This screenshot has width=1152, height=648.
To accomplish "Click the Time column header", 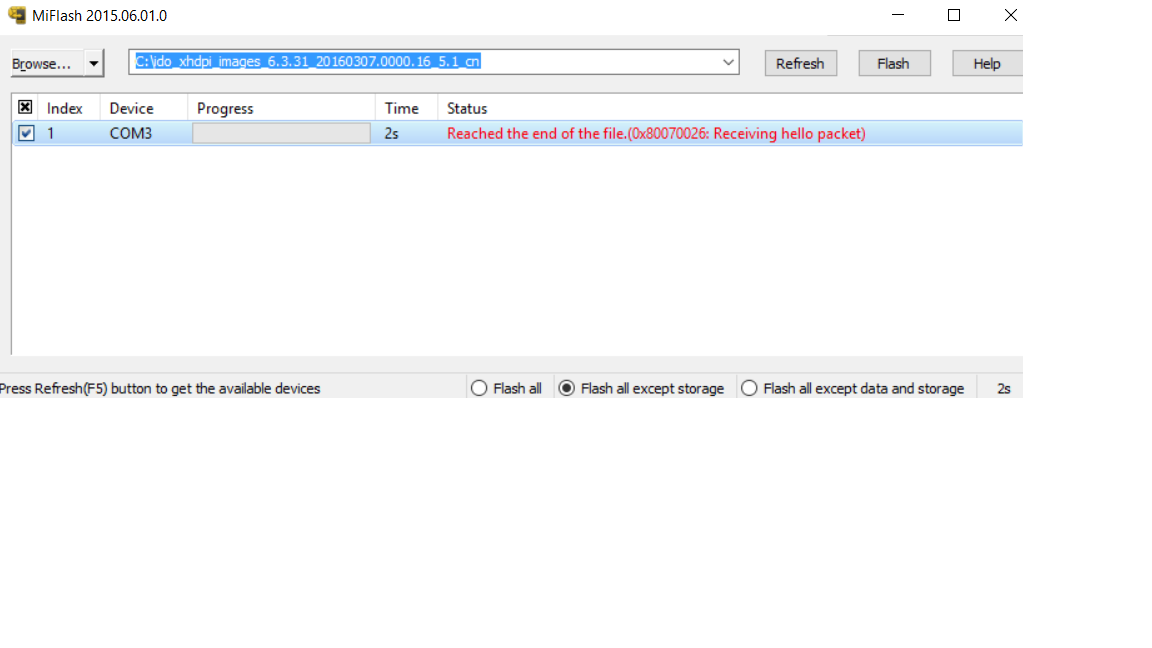I will [x=406, y=108].
